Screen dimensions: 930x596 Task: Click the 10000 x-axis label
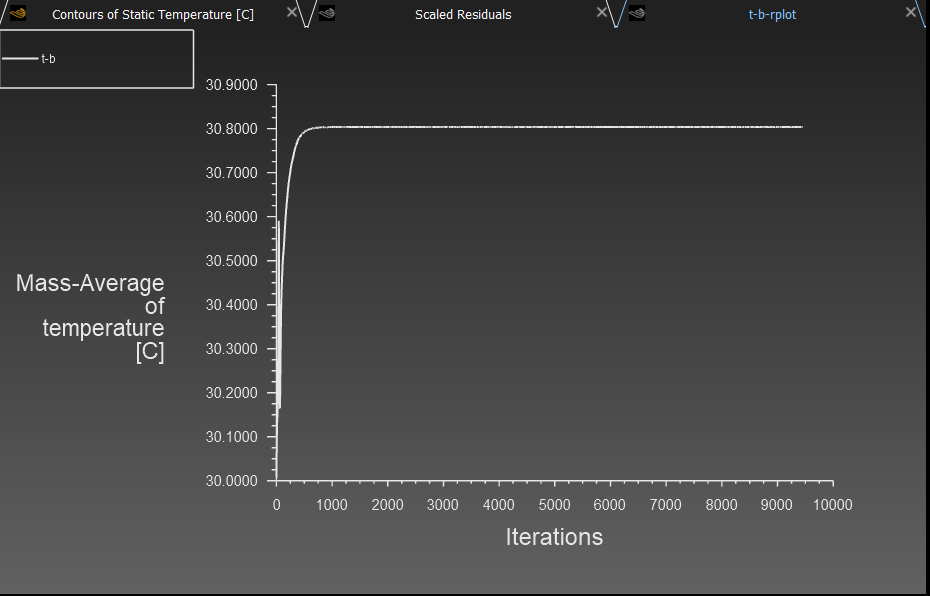coord(832,505)
